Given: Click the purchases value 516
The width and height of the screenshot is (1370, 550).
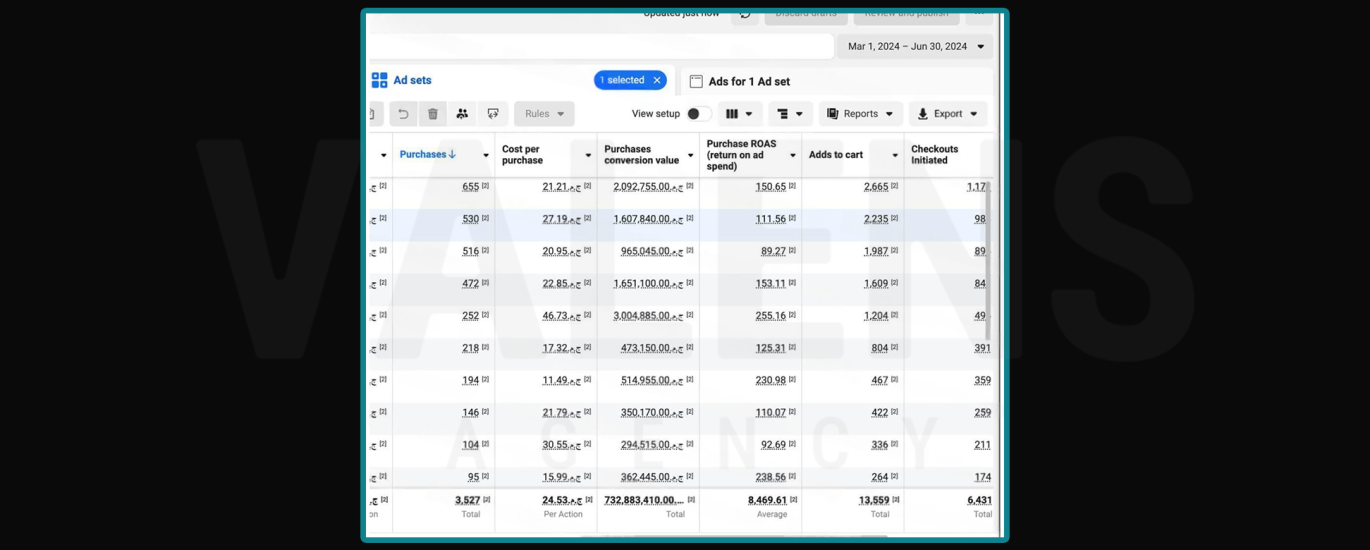Looking at the screenshot, I should (x=470, y=251).
